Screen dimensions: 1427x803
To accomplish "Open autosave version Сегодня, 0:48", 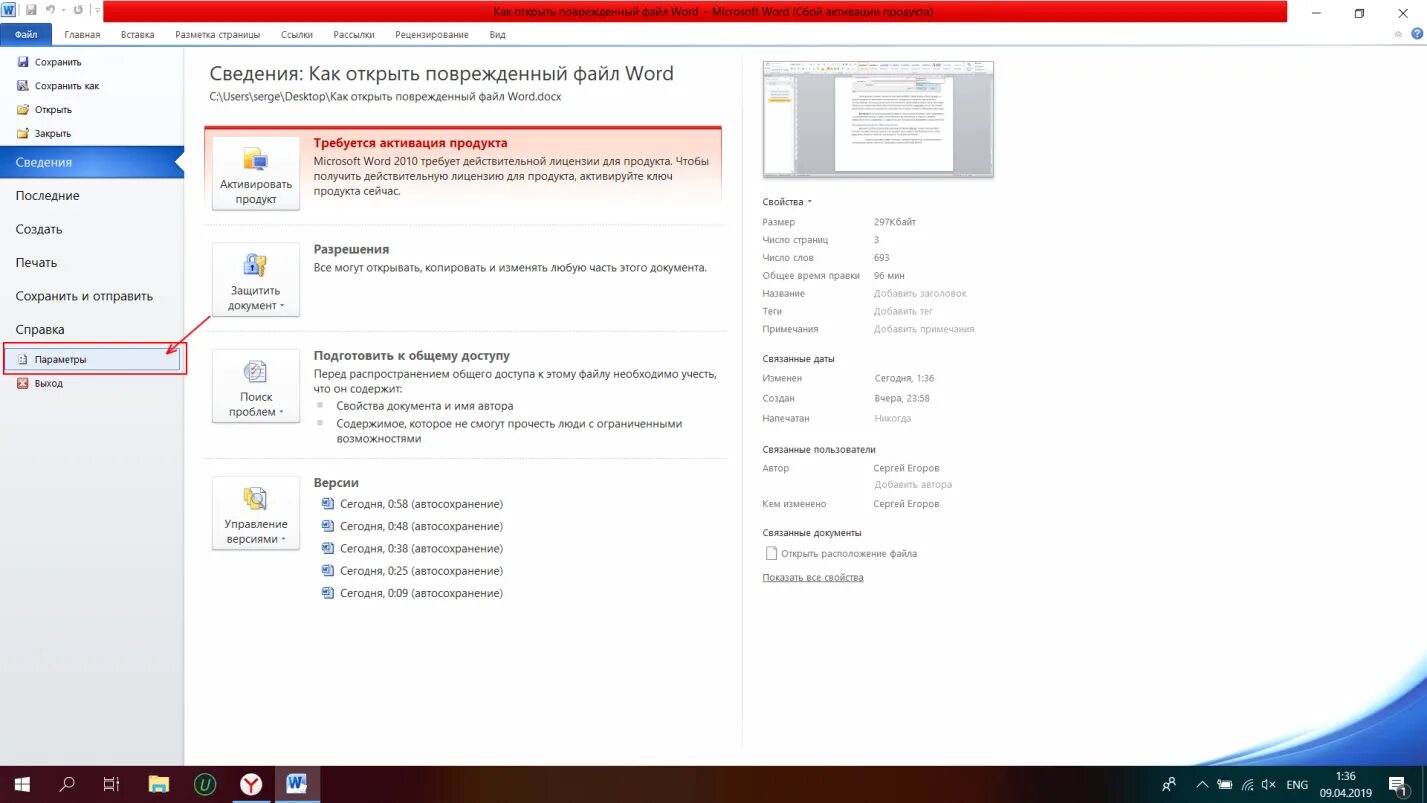I will point(412,526).
